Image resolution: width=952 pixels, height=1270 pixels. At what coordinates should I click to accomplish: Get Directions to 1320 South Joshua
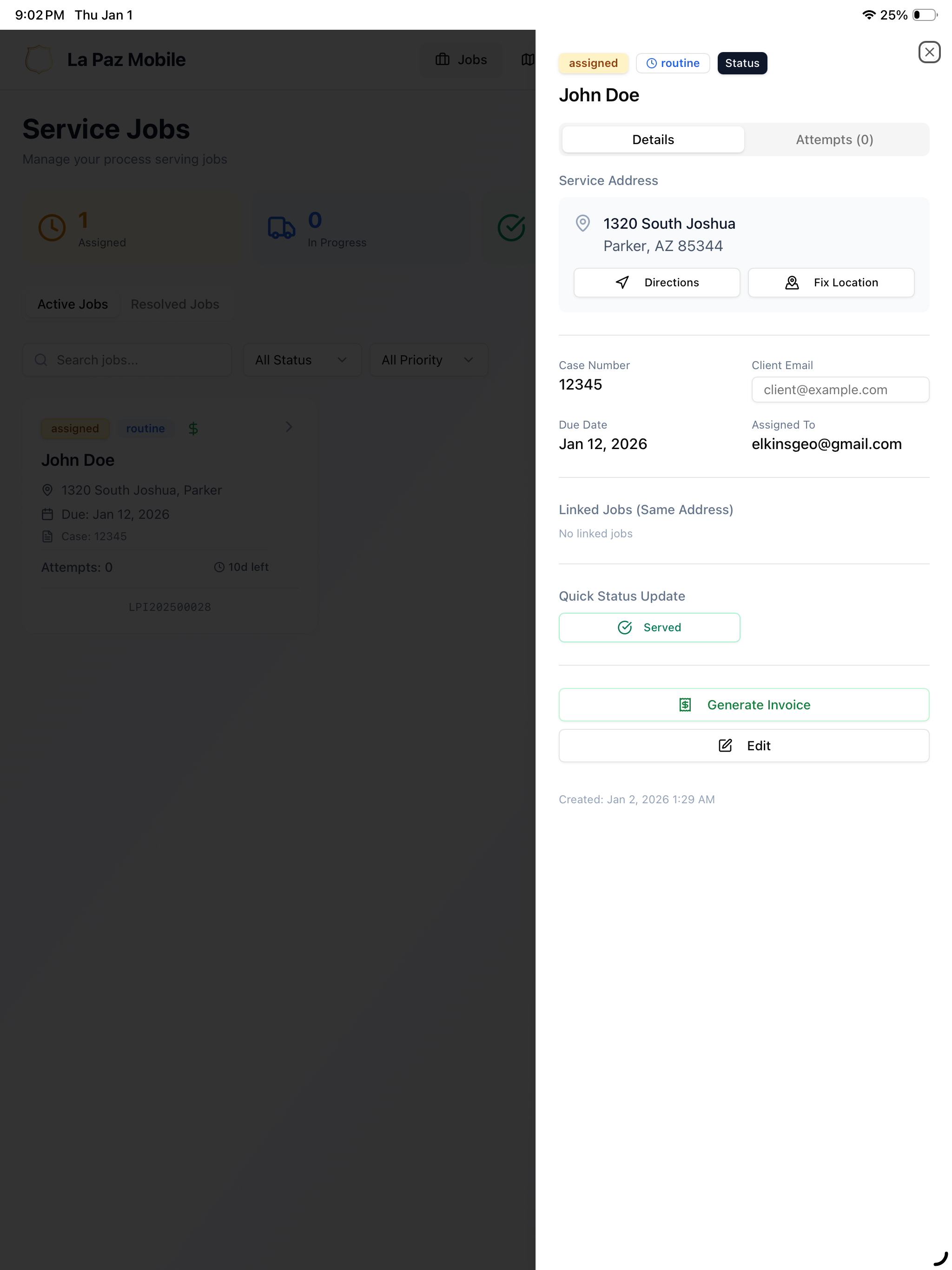point(656,283)
